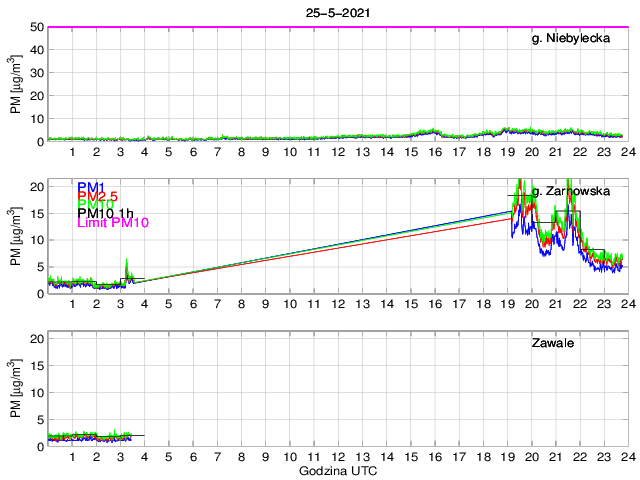
Task: Click hour 1 tick in bottom panel
Action: pyautogui.click(x=72, y=457)
